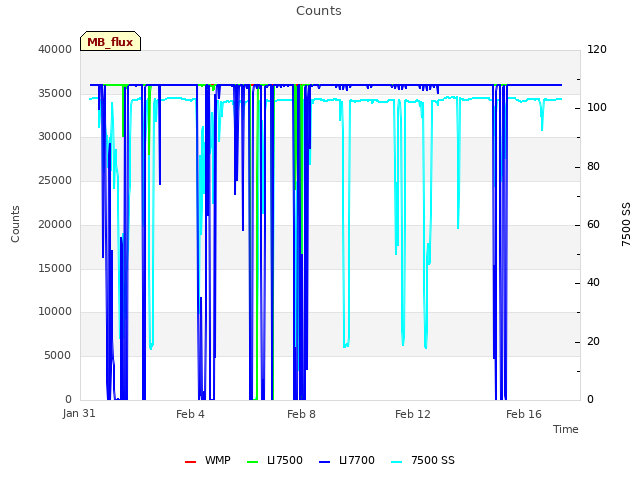The height and width of the screenshot is (480, 640).
Task: Click the Jan 31 x-axis label
Action: point(79,413)
